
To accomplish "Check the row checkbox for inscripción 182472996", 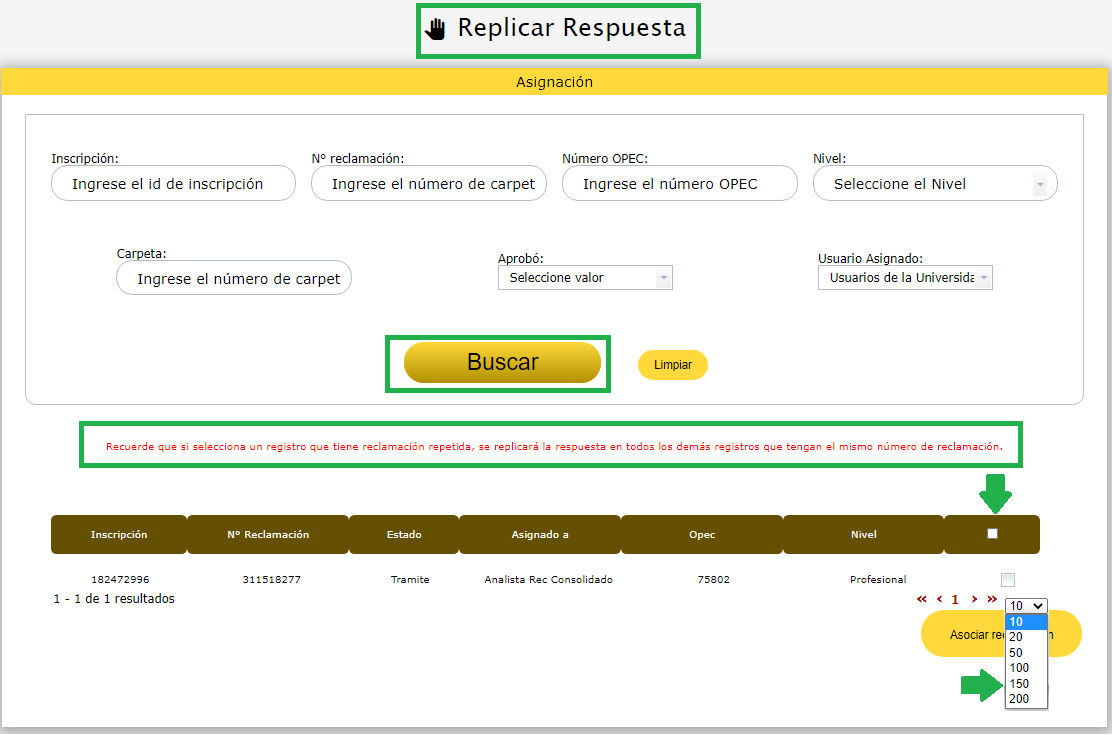I will click(x=1007, y=580).
